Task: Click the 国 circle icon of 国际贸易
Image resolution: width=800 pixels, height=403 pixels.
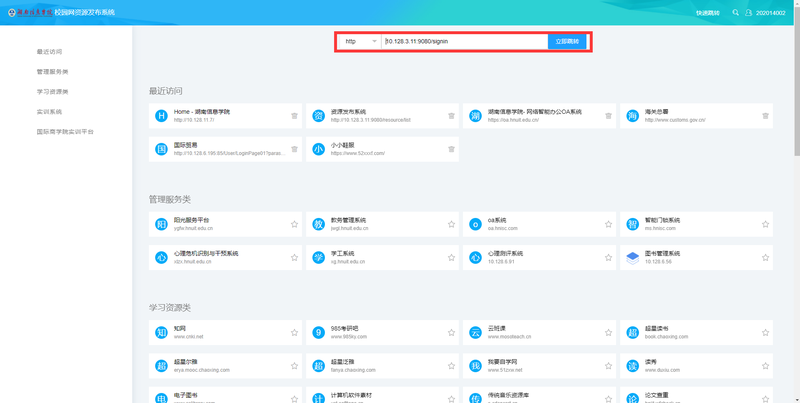Action: click(161, 149)
